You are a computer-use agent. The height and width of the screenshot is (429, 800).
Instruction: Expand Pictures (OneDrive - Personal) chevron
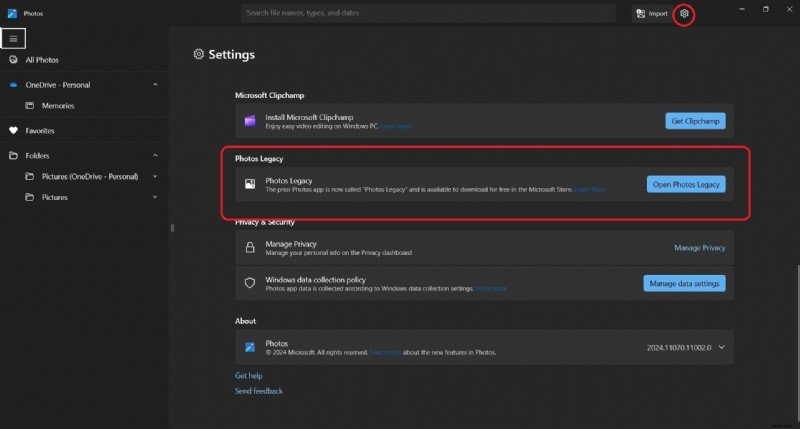[155, 176]
